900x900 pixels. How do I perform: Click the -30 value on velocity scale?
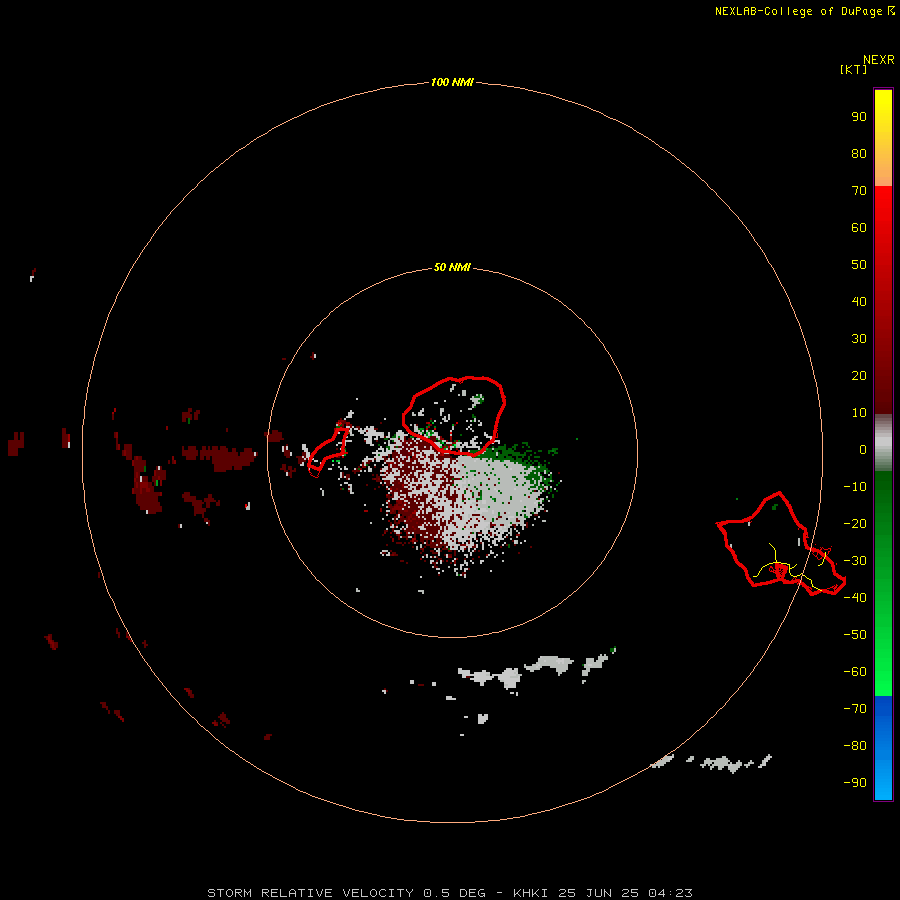tap(855, 561)
